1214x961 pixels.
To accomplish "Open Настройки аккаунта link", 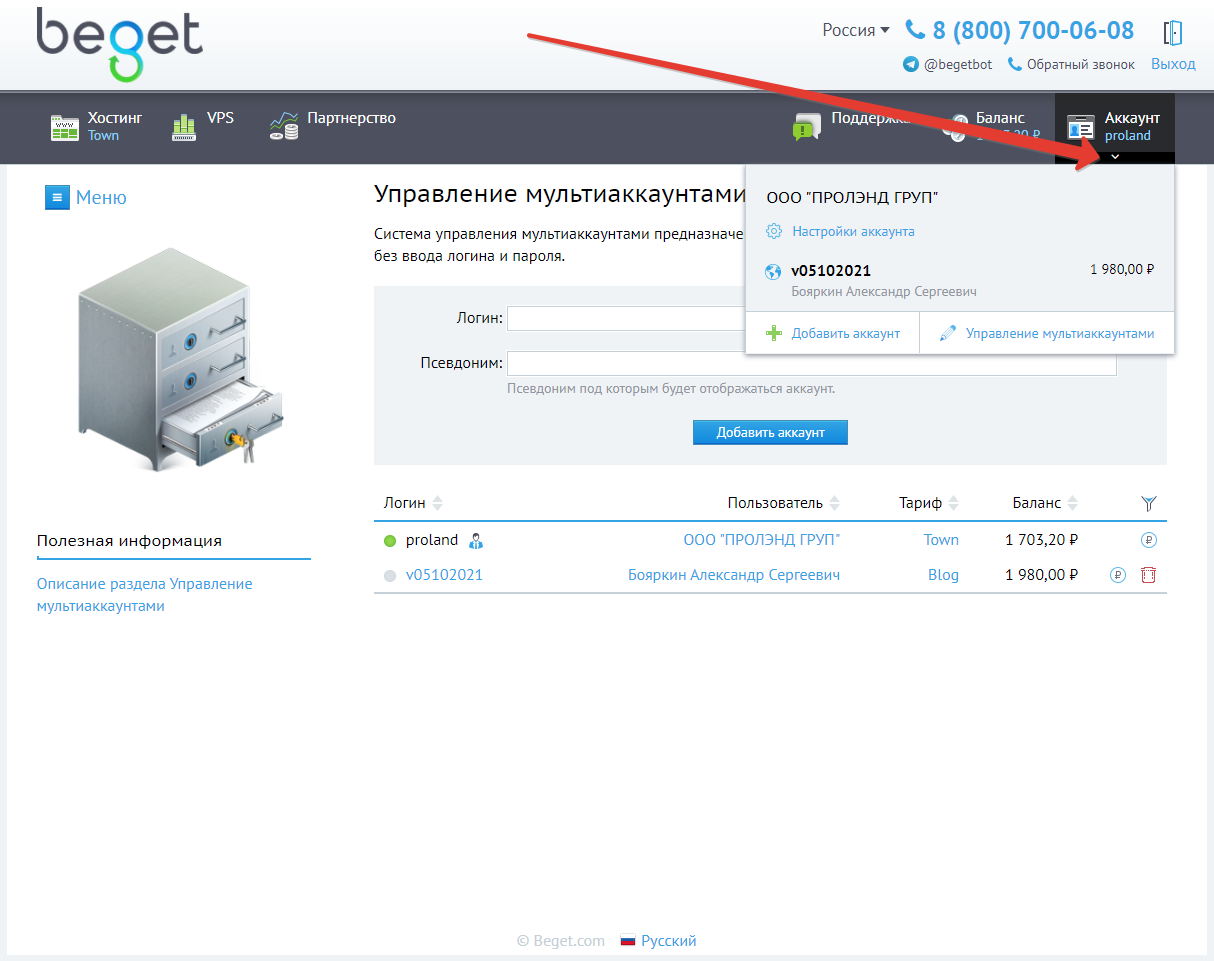I will coord(853,231).
